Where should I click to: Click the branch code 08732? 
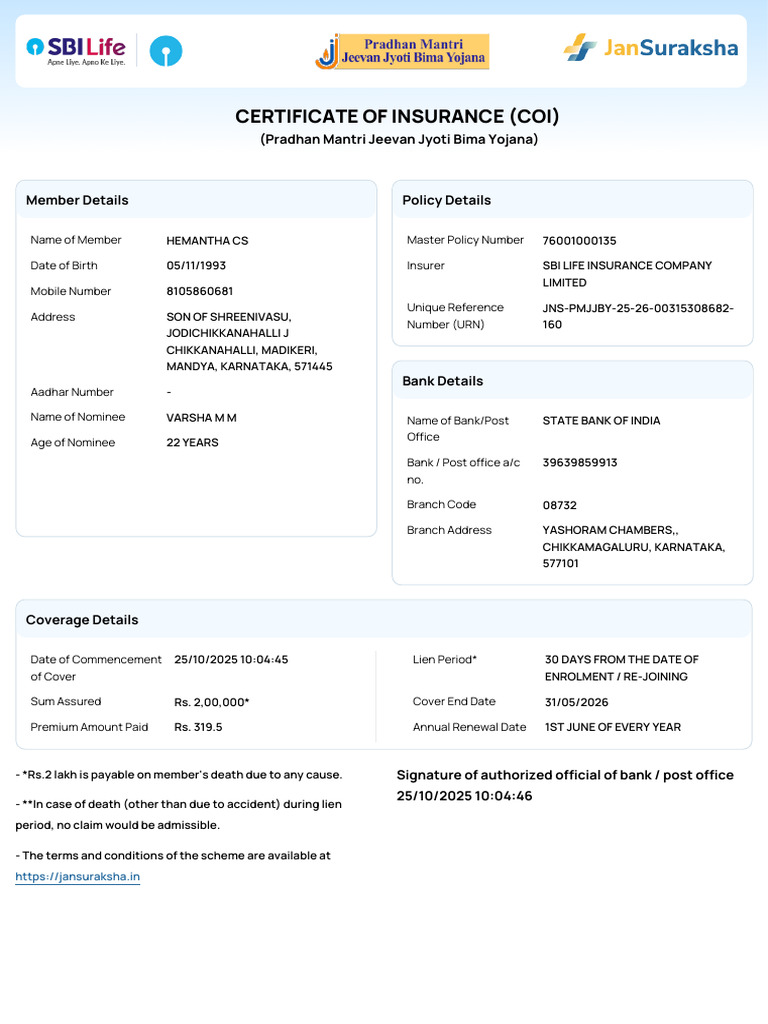click(559, 505)
